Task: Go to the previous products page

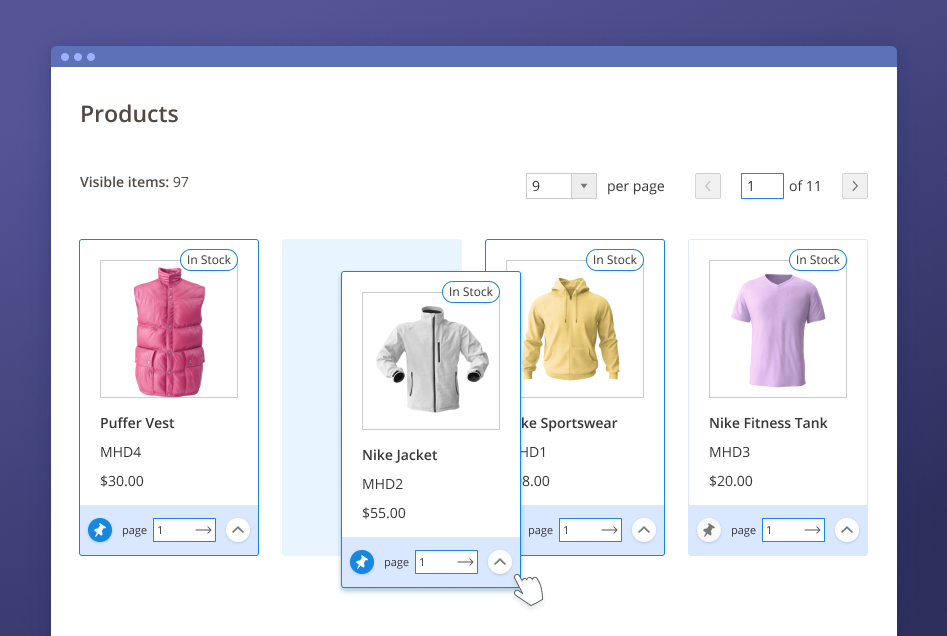Action: [x=708, y=186]
